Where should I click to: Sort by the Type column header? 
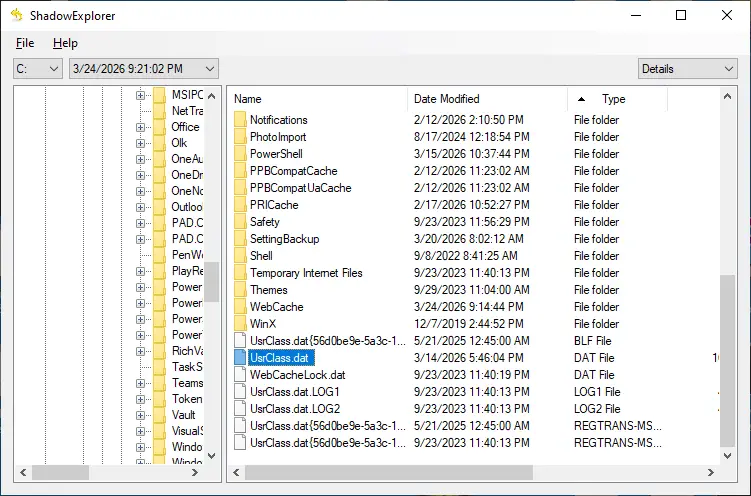[617, 99]
